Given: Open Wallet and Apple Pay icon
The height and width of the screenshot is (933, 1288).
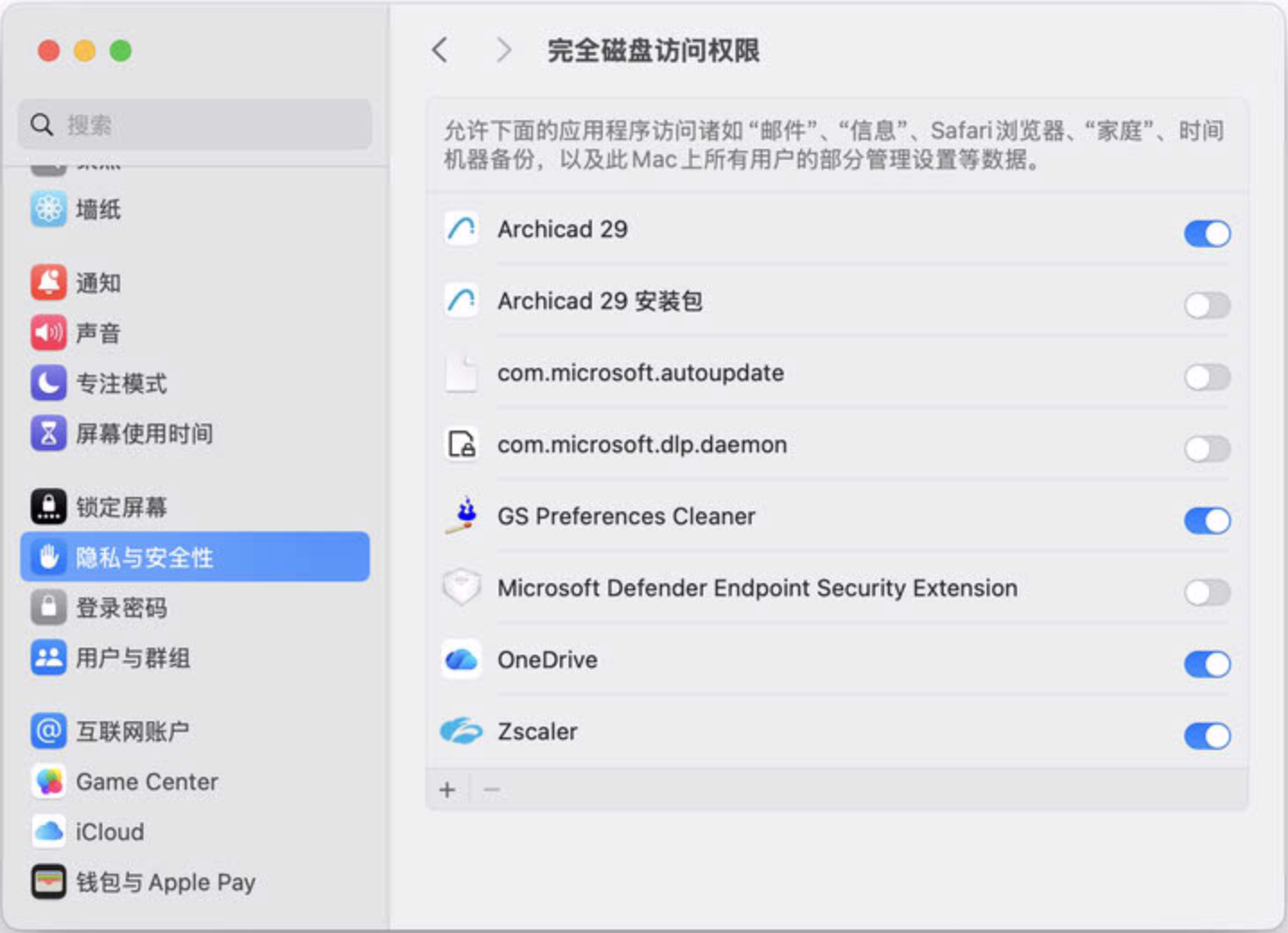Looking at the screenshot, I should tap(48, 882).
